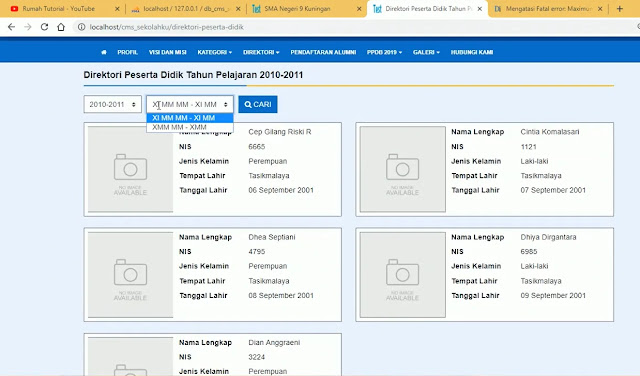
Task: Click the name Cep Gilang Riski R
Action: [280, 132]
